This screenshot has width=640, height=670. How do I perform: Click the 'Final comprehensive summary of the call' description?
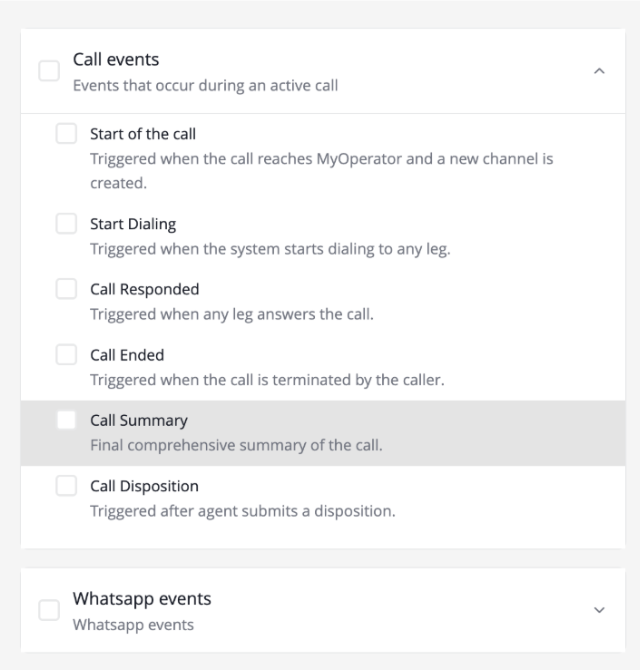point(236,446)
